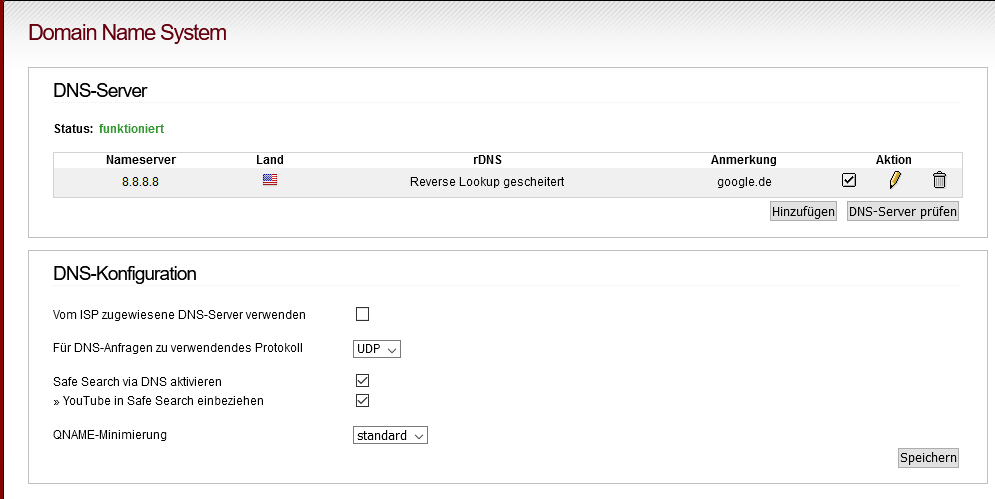Expand the QNAME-Minimierung standard dropdown
The width and height of the screenshot is (995, 499).
(390, 436)
